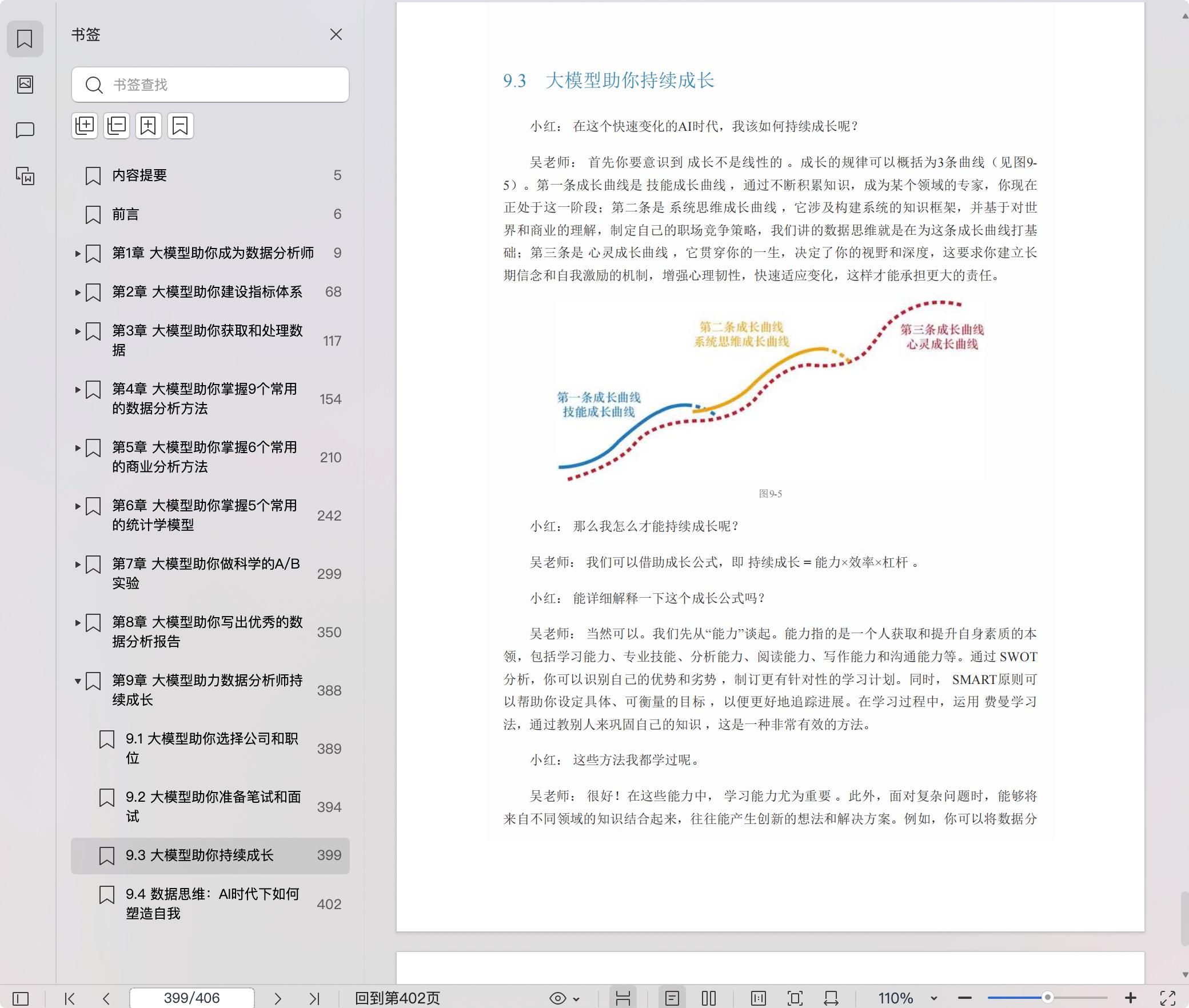Open the zoom percentage dropdown

933,998
